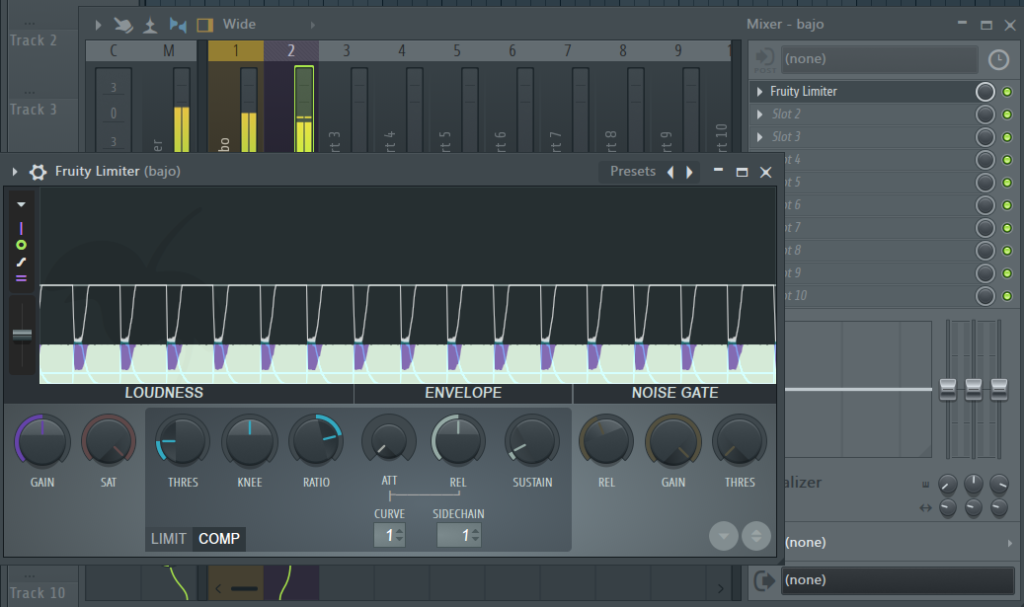
Task: Click the Fruity Limiter slot name
Action: click(803, 92)
